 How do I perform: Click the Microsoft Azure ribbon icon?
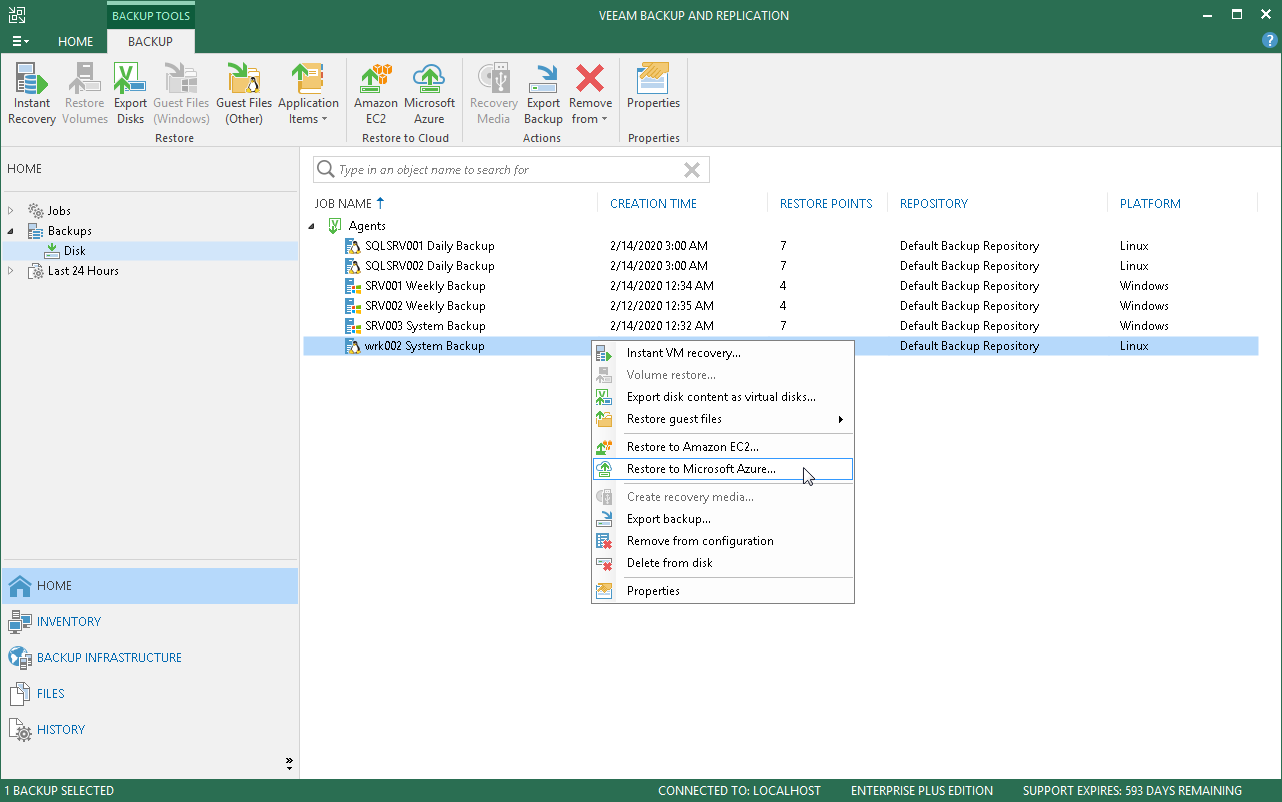(x=429, y=94)
